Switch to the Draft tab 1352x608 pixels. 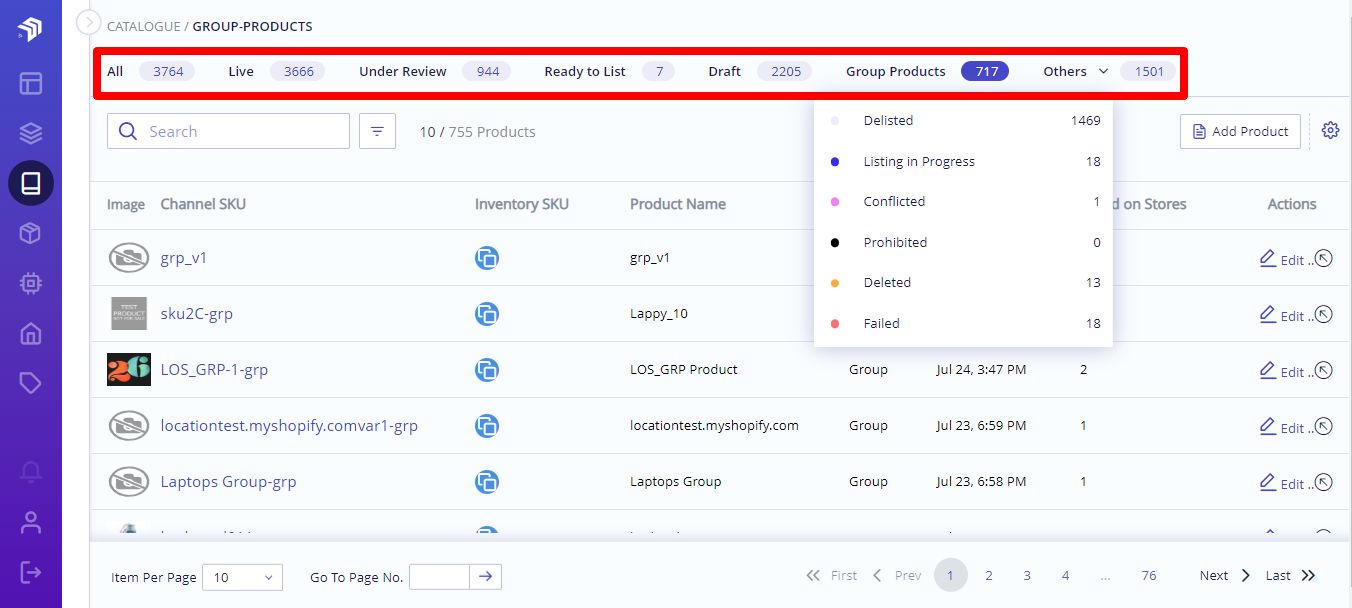(724, 71)
